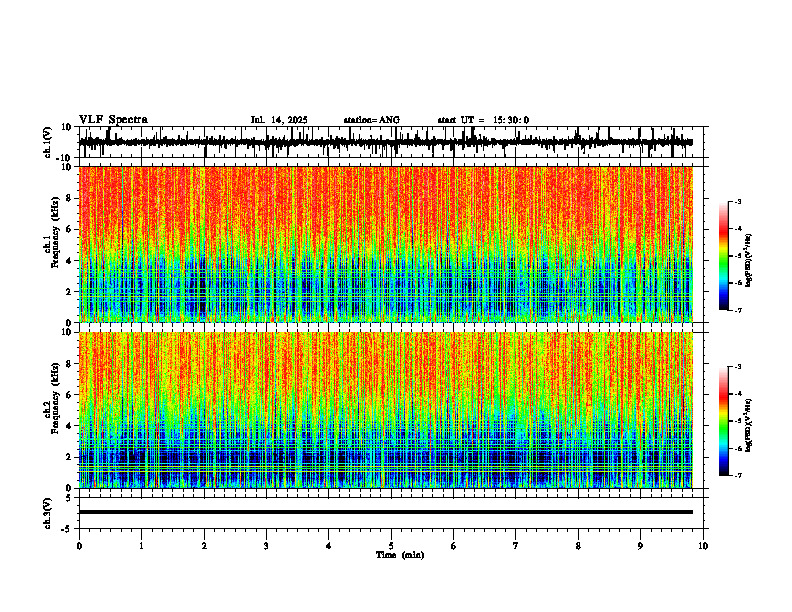Click the "1" tick on the Time axis
This screenshot has width=792, height=612.
141,546
